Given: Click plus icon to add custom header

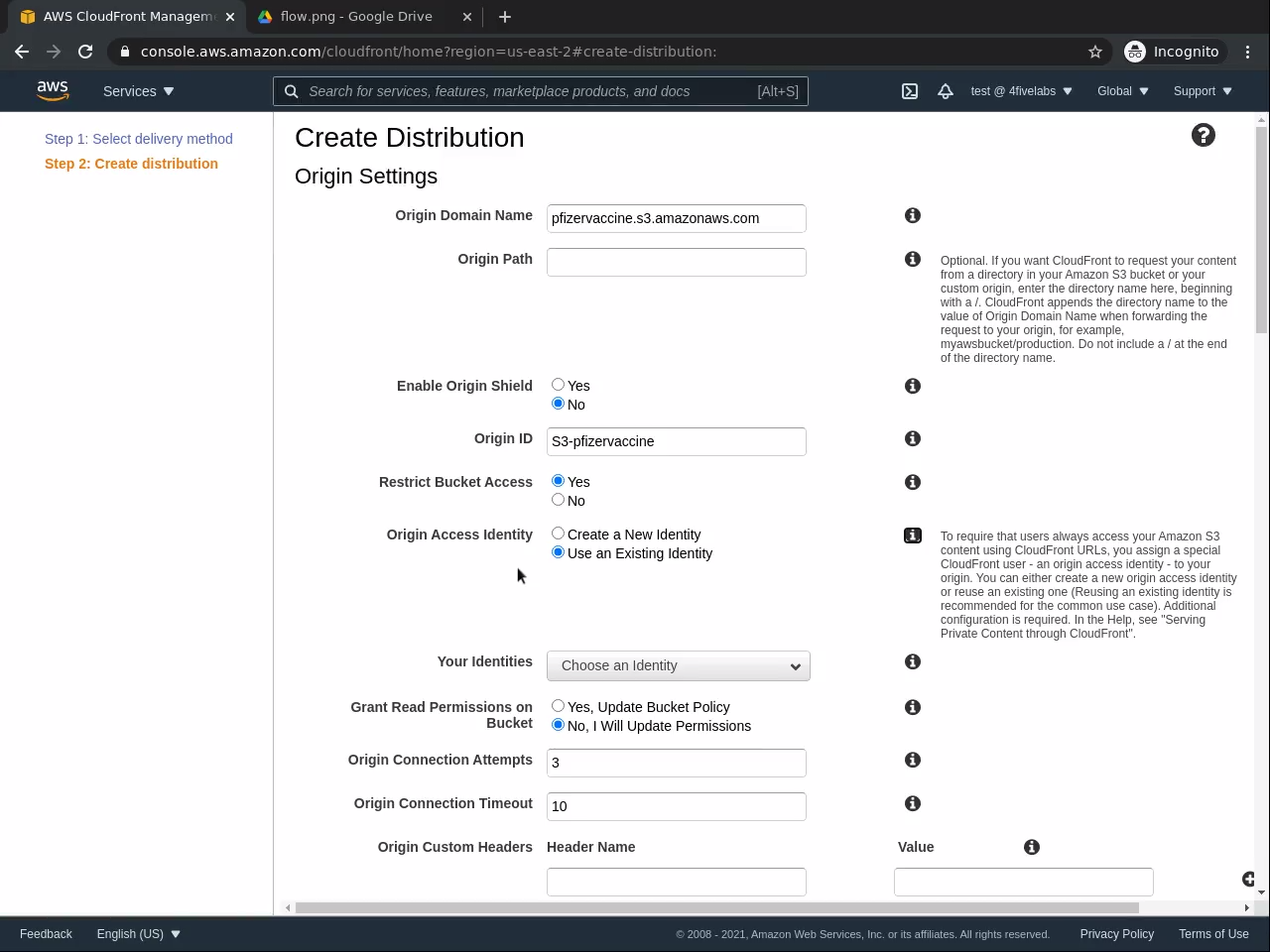Looking at the screenshot, I should [1248, 880].
